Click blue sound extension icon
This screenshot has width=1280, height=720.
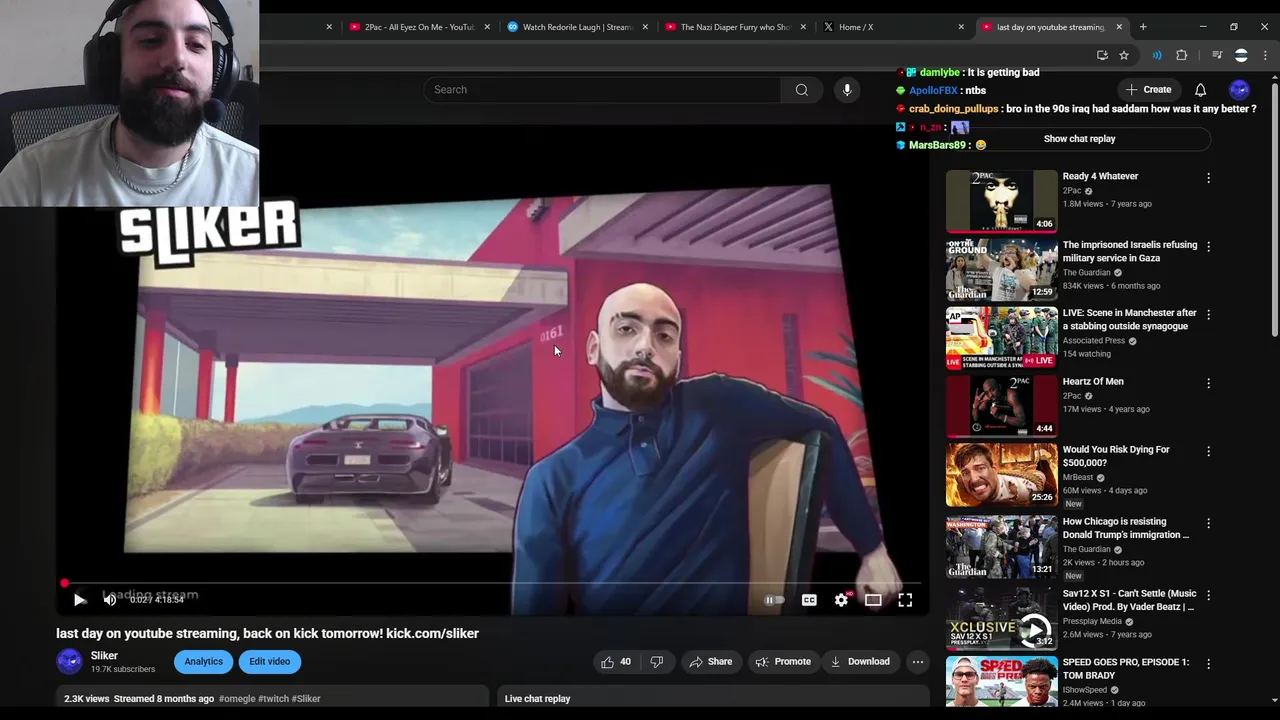tap(1157, 55)
